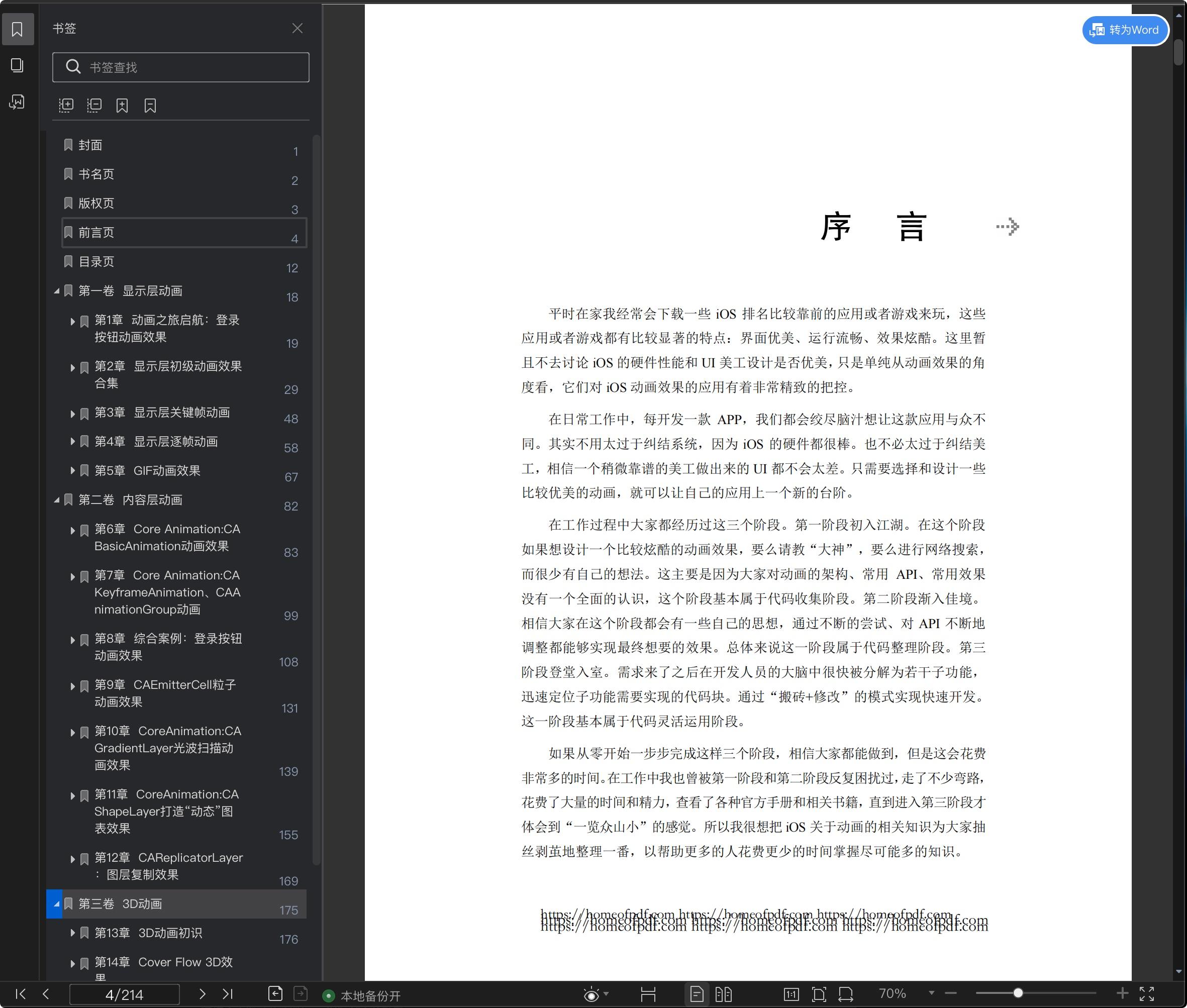The image size is (1187, 1008).
Task: Click the document vertical scrollbar thumb
Action: click(1178, 51)
